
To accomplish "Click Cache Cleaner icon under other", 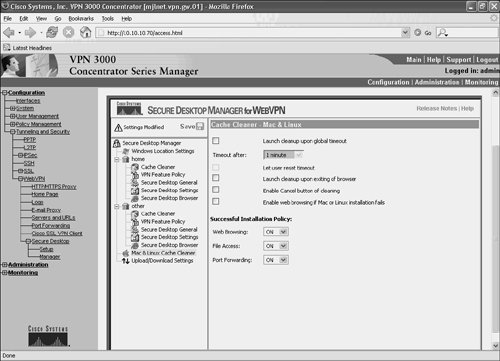I will pos(135,214).
